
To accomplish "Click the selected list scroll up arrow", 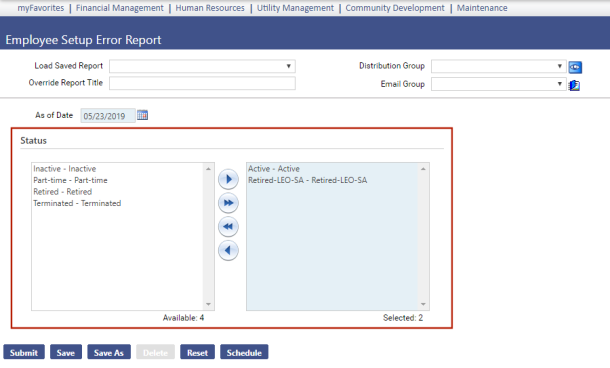I will 423,168.
